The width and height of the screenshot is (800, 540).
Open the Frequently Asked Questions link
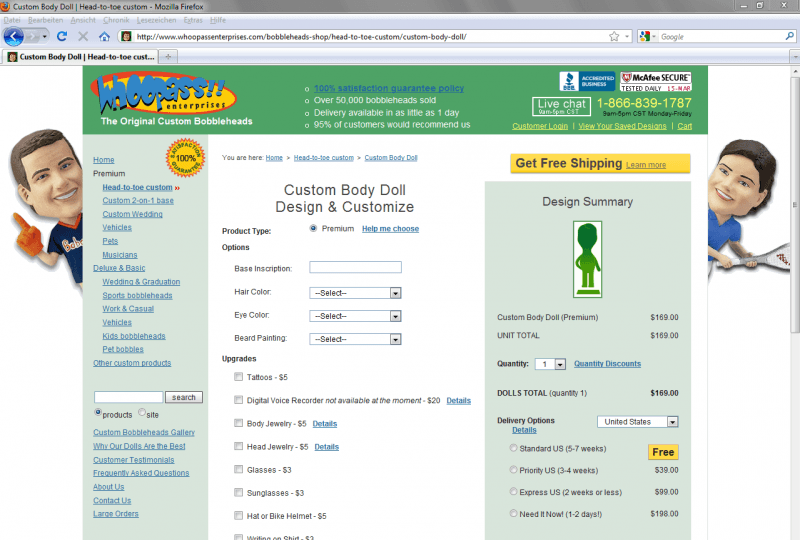pyautogui.click(x=141, y=473)
